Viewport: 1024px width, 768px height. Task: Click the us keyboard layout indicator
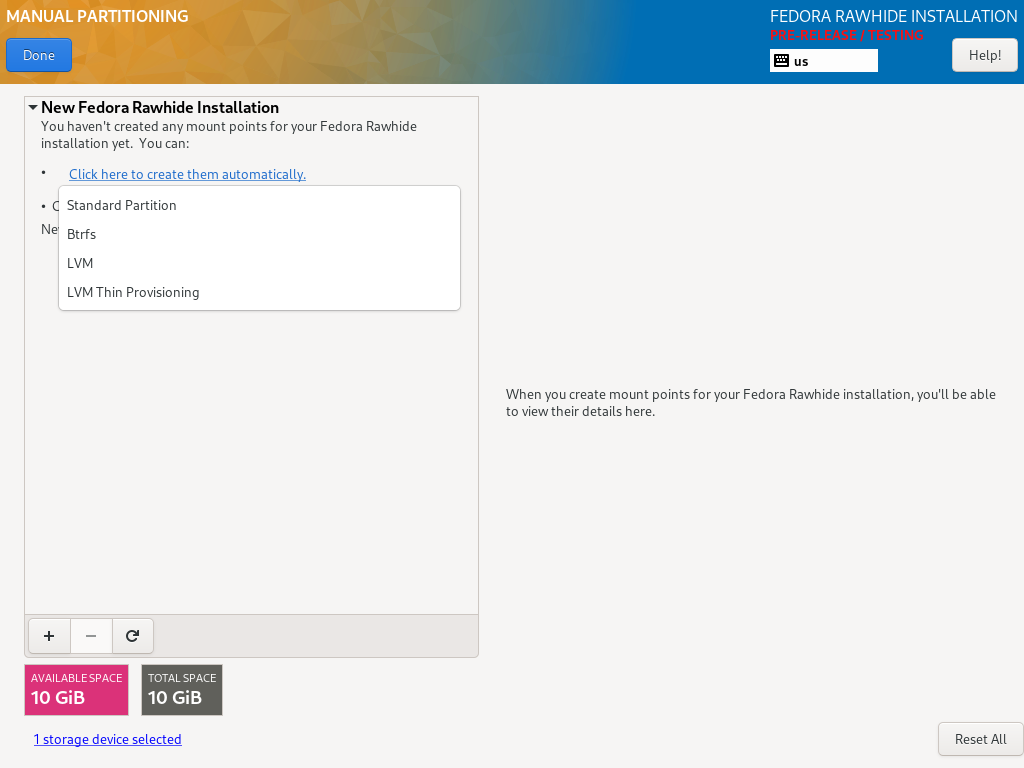[824, 61]
